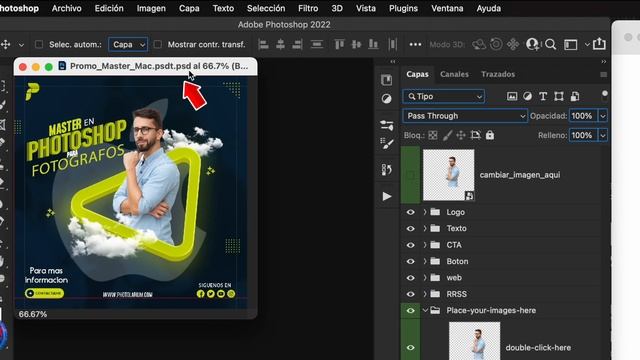Click the share export icon
This screenshot has width=640, height=360.
[599, 43]
